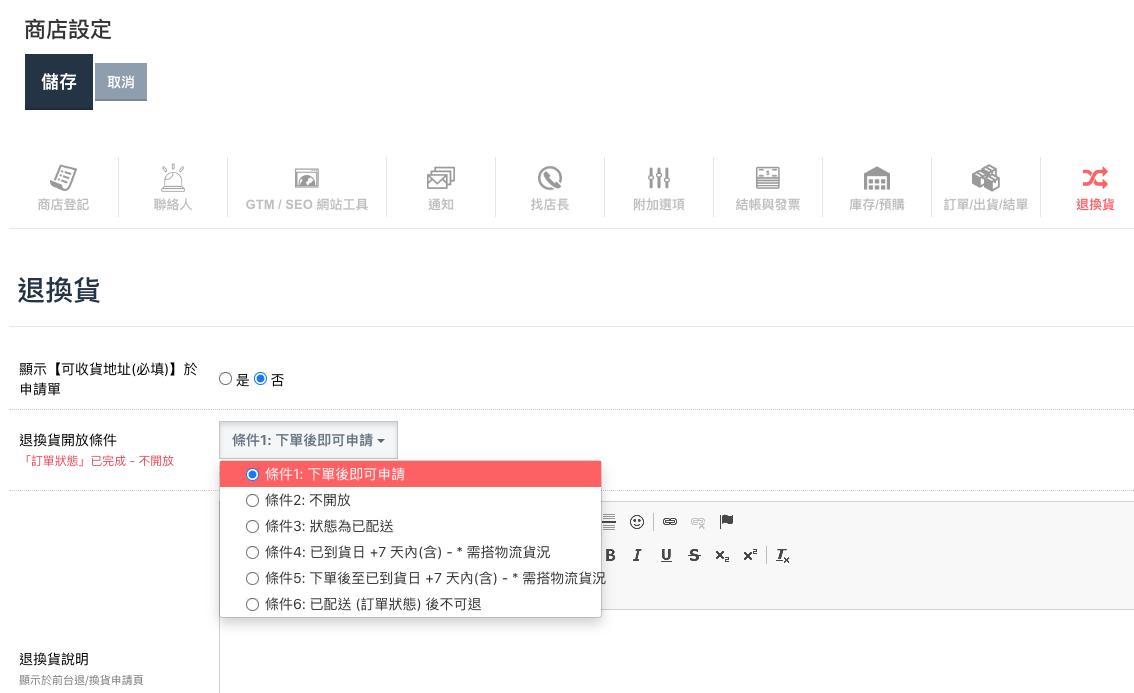The image size is (1134, 693).
Task: Open the 商店登記 tab icon
Action: click(x=64, y=178)
